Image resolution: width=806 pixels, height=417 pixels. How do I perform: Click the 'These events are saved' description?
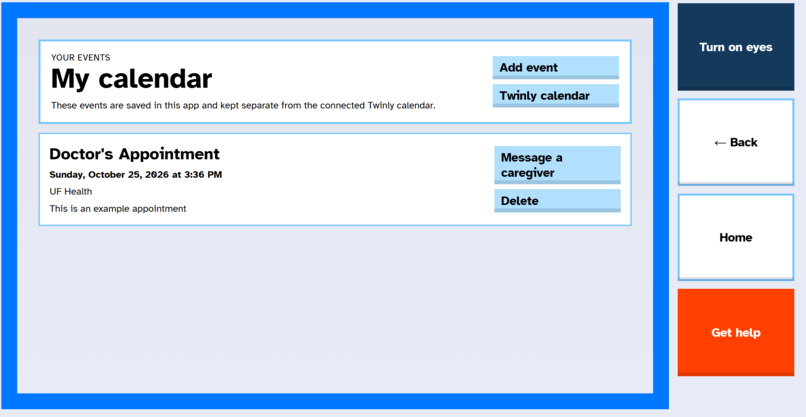(x=243, y=106)
